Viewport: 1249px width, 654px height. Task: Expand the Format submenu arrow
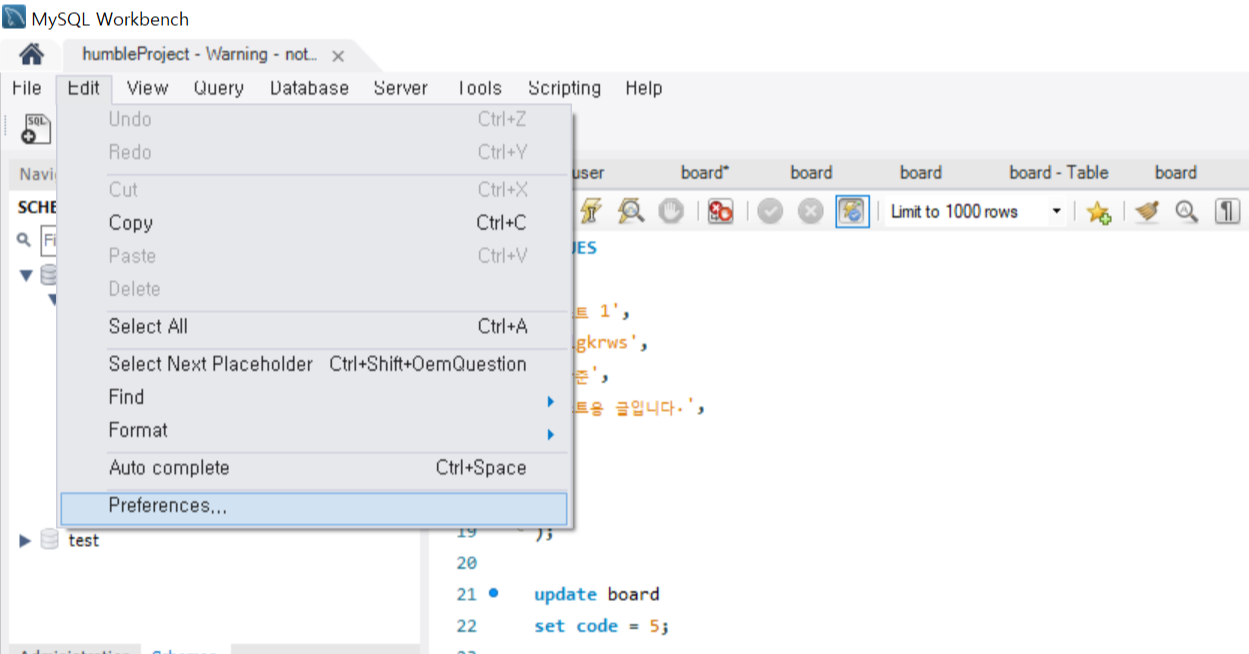(x=550, y=435)
